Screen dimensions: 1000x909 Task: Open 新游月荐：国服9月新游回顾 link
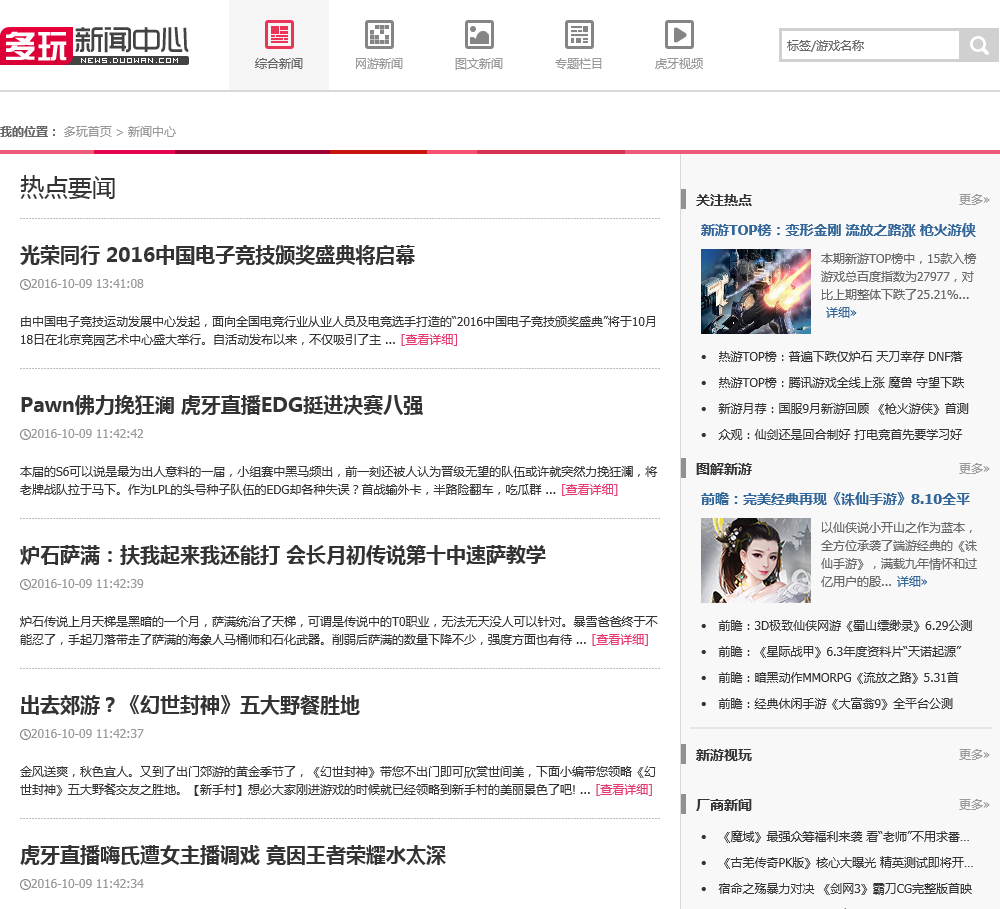point(843,409)
